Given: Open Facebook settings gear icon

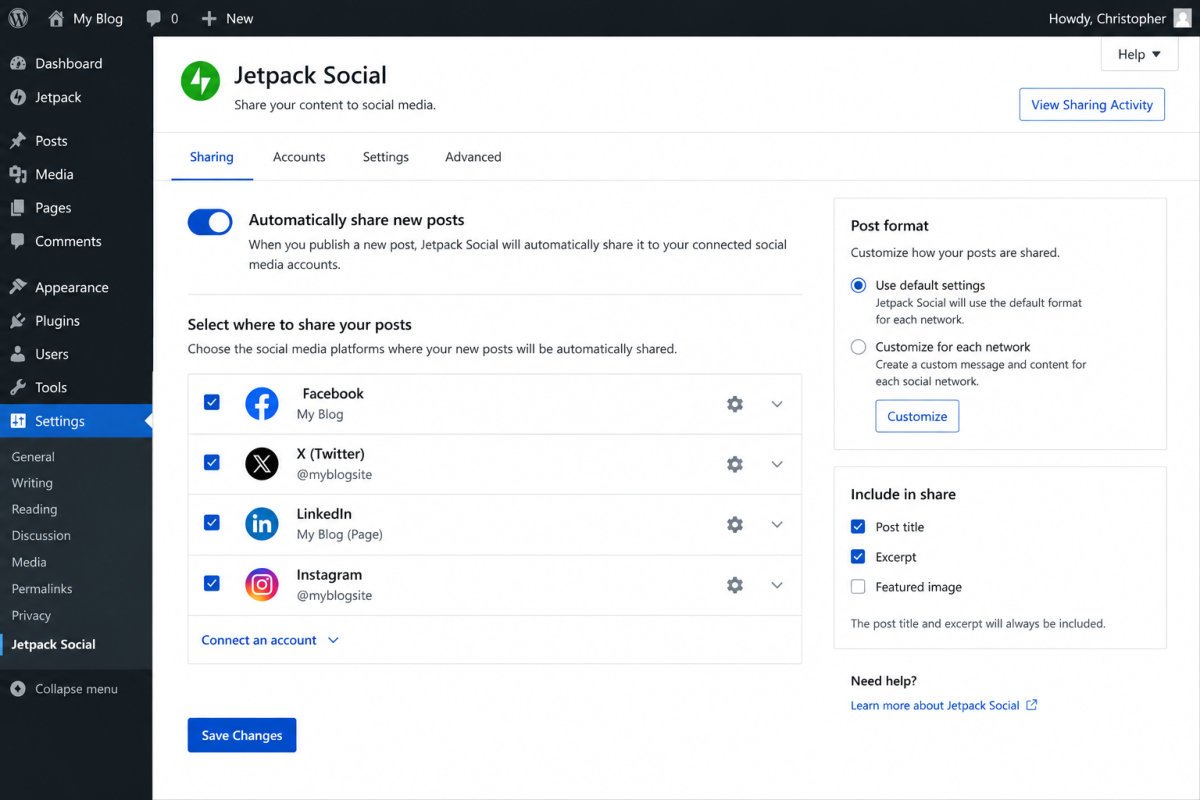Looking at the screenshot, I should point(735,404).
